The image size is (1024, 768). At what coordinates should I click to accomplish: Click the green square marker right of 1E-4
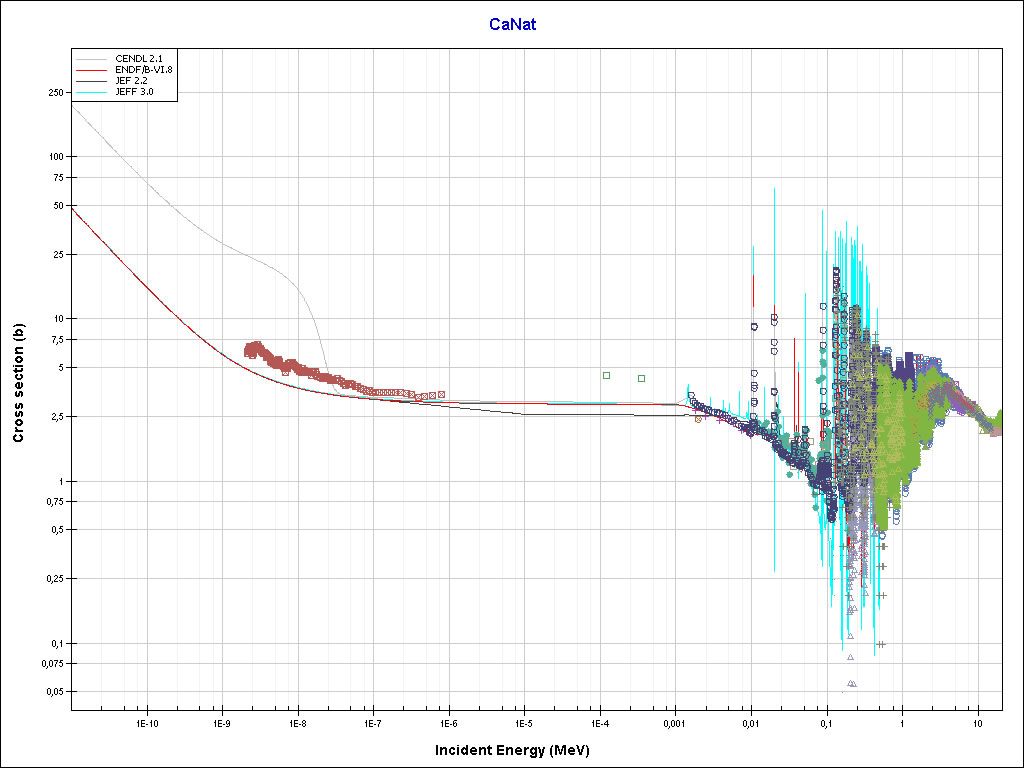click(641, 378)
